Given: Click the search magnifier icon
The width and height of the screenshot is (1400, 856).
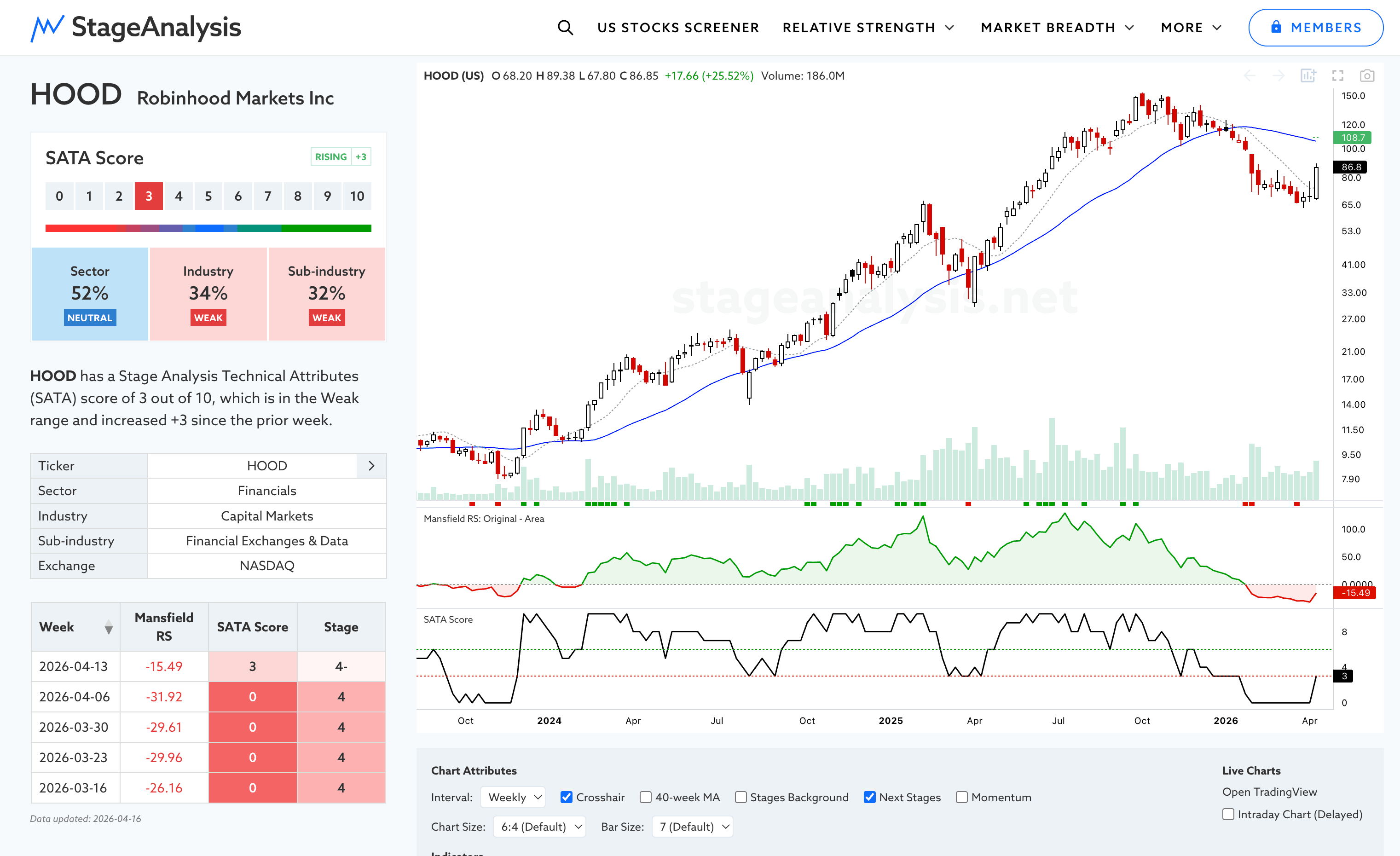Looking at the screenshot, I should click(x=565, y=27).
